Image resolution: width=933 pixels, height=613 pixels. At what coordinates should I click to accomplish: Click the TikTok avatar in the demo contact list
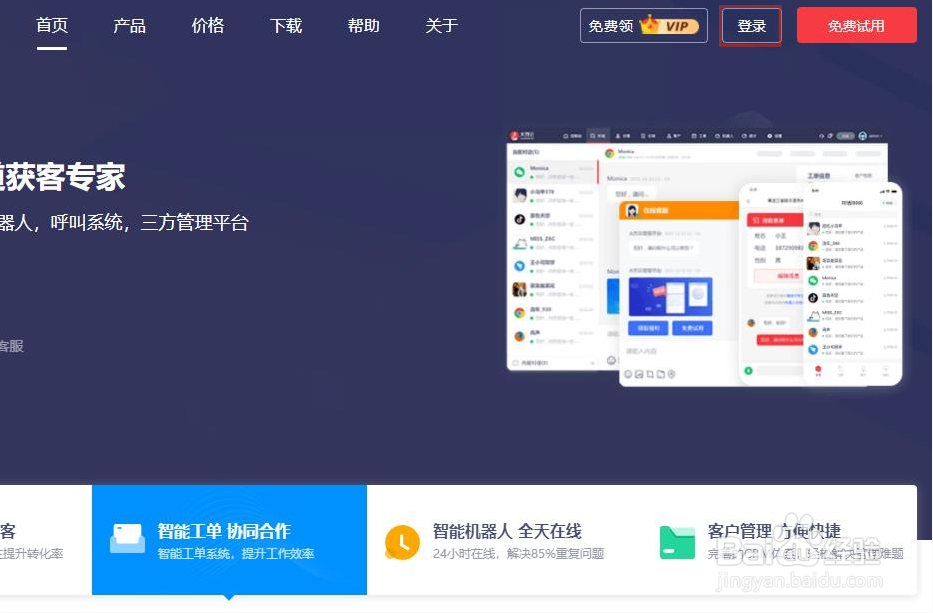pyautogui.click(x=518, y=221)
